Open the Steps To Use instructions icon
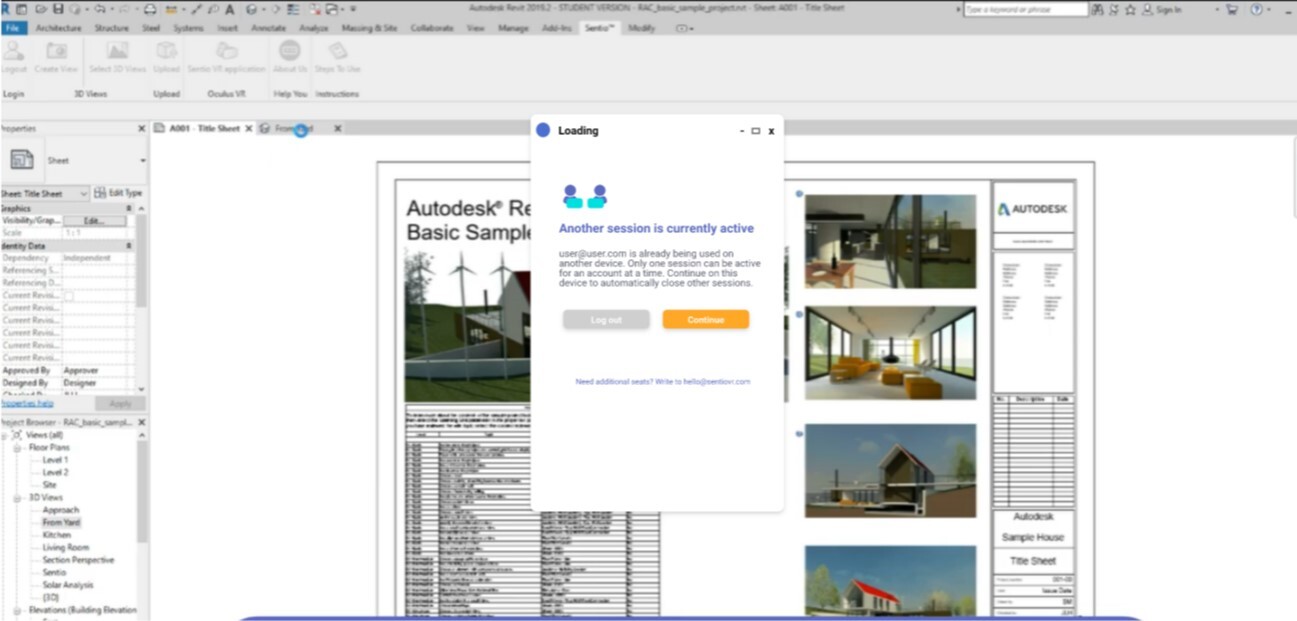This screenshot has height=621, width=1297. (337, 52)
